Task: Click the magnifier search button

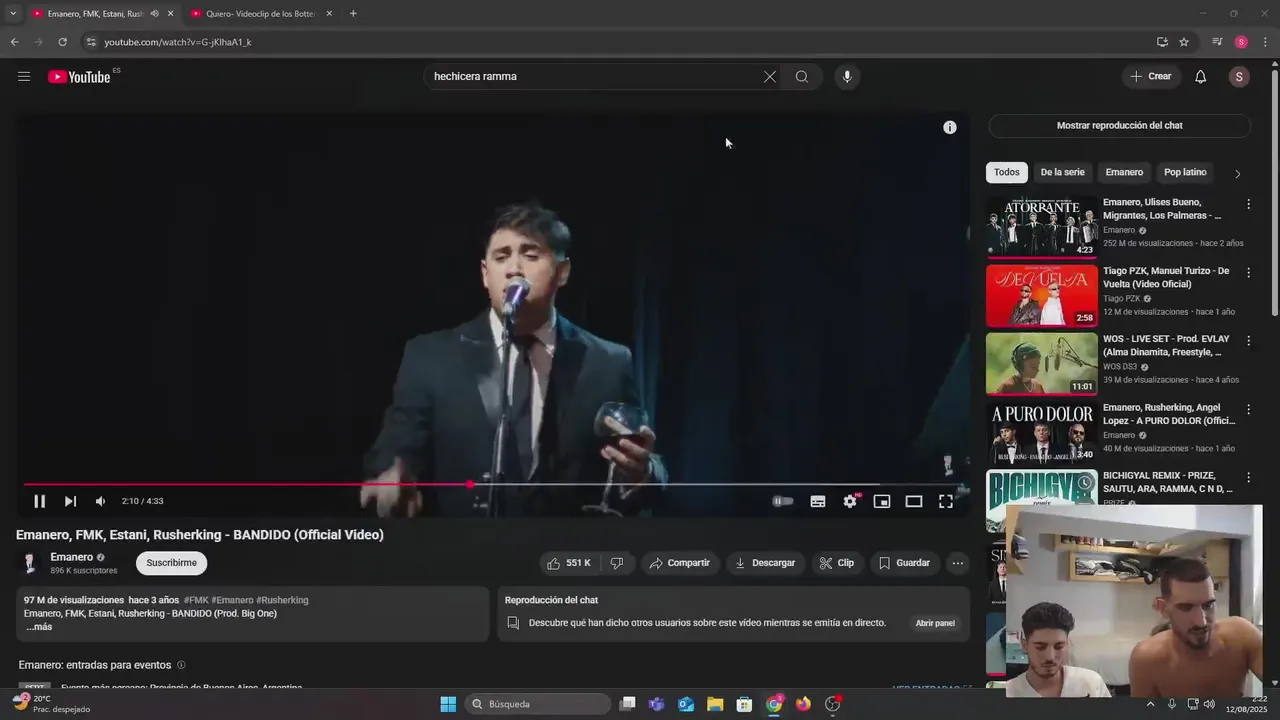Action: 802,76
